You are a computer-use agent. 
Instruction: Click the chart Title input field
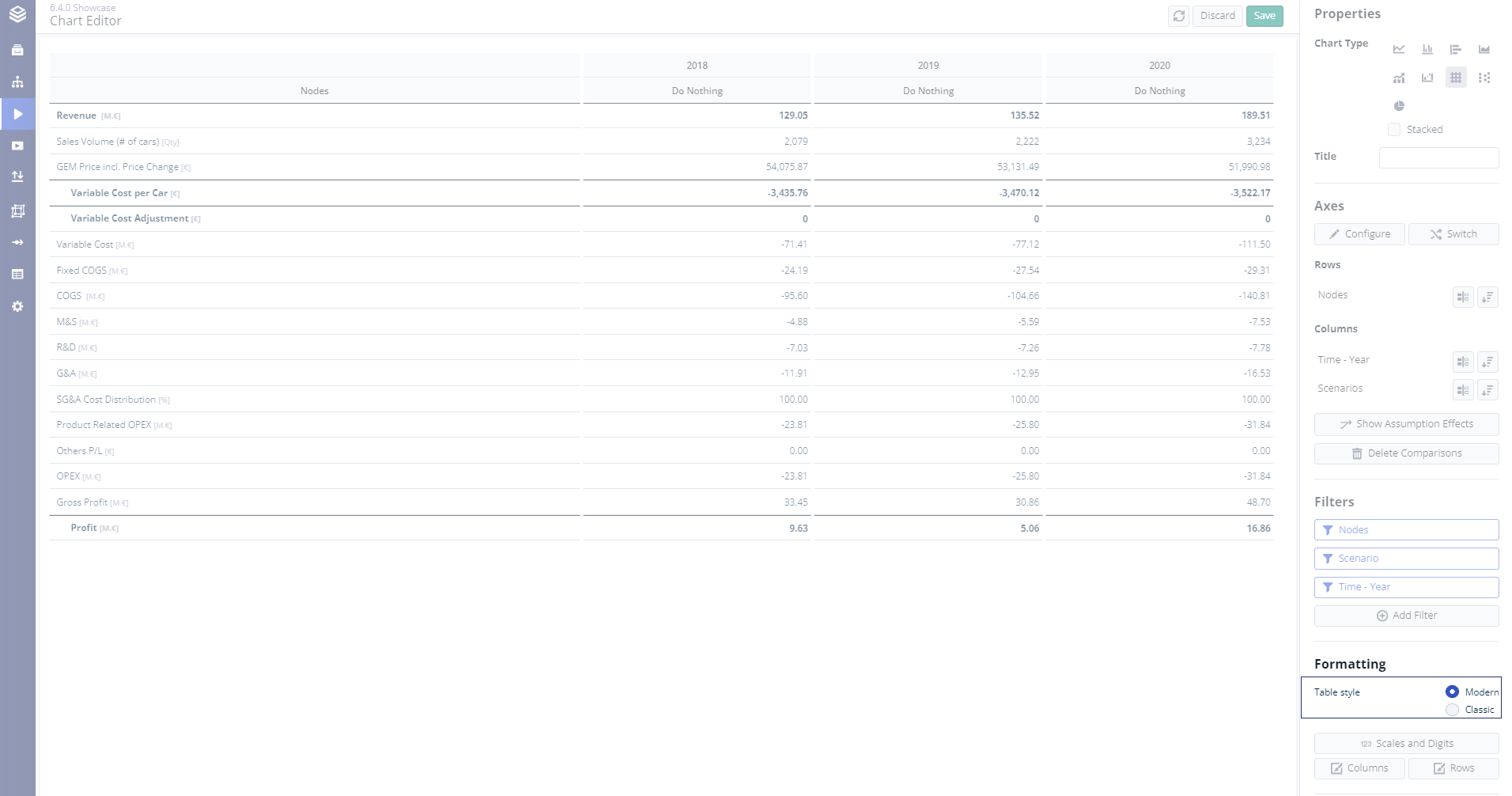click(x=1438, y=157)
